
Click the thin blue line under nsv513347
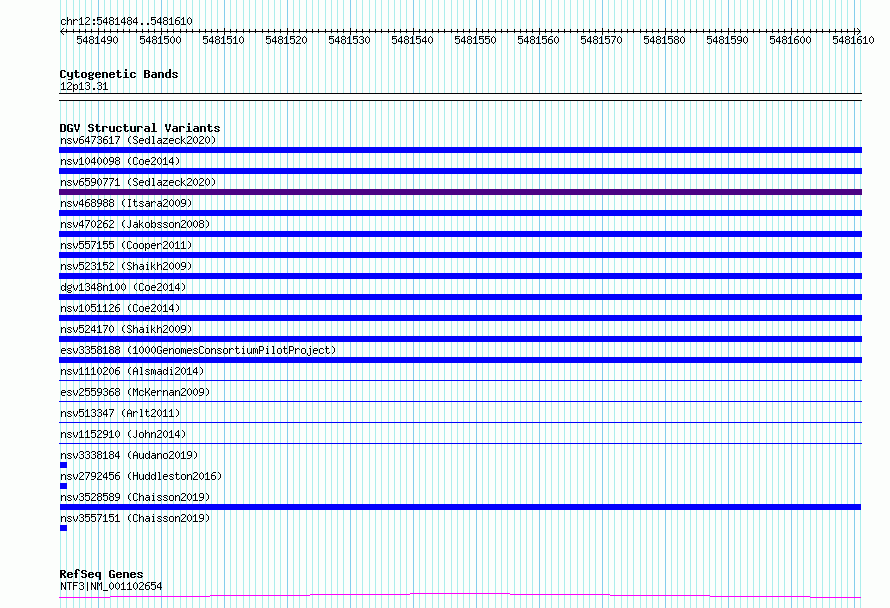coord(460,422)
